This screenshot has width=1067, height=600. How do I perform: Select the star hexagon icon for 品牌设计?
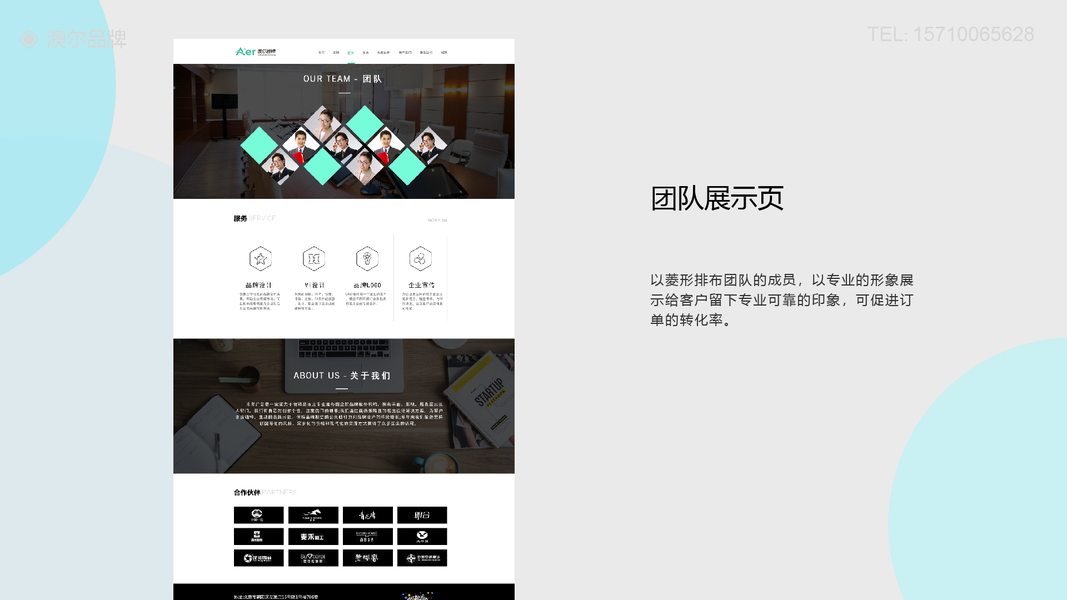[260, 259]
